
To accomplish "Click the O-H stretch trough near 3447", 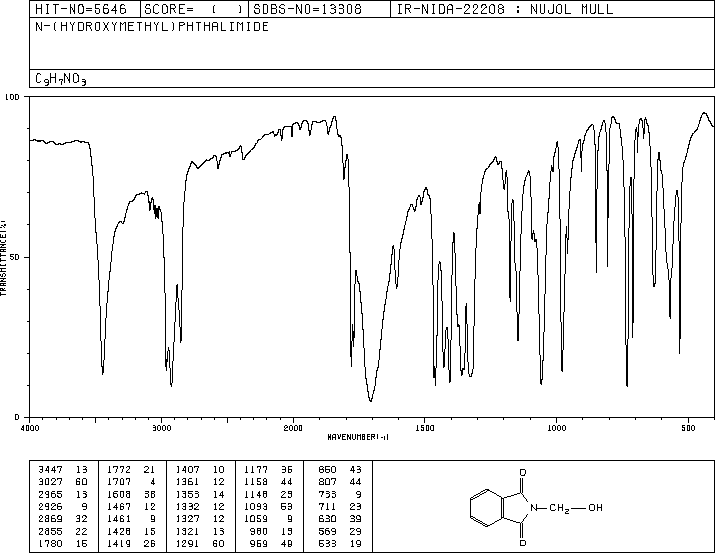I will pyautogui.click(x=103, y=372).
